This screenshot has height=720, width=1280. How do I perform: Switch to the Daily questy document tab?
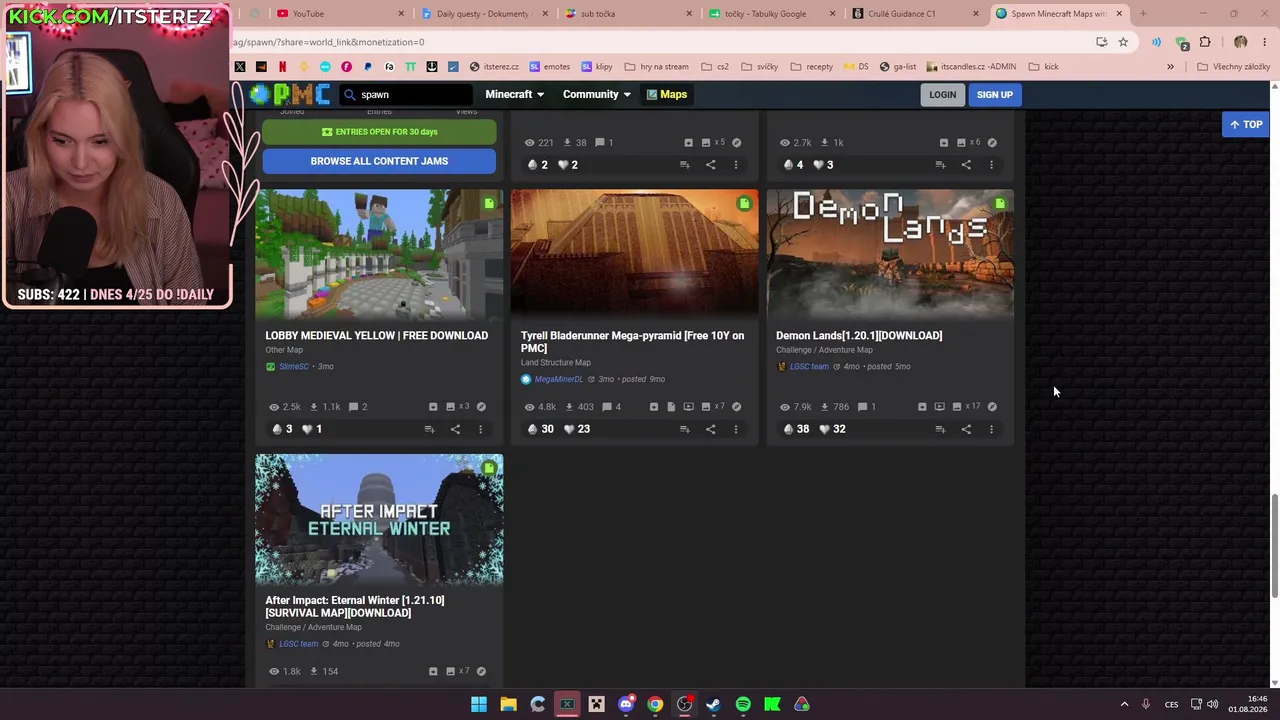[x=484, y=14]
